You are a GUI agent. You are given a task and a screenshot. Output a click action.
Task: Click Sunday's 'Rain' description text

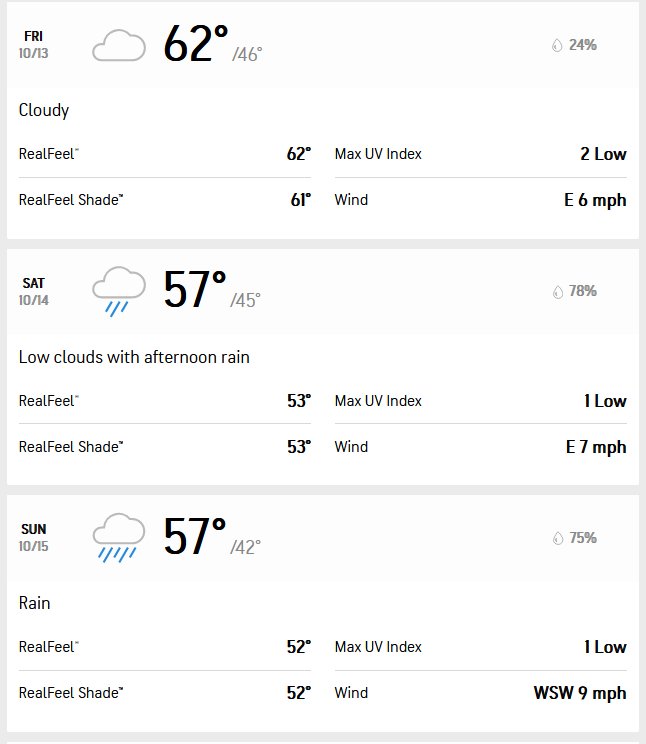pos(34,603)
